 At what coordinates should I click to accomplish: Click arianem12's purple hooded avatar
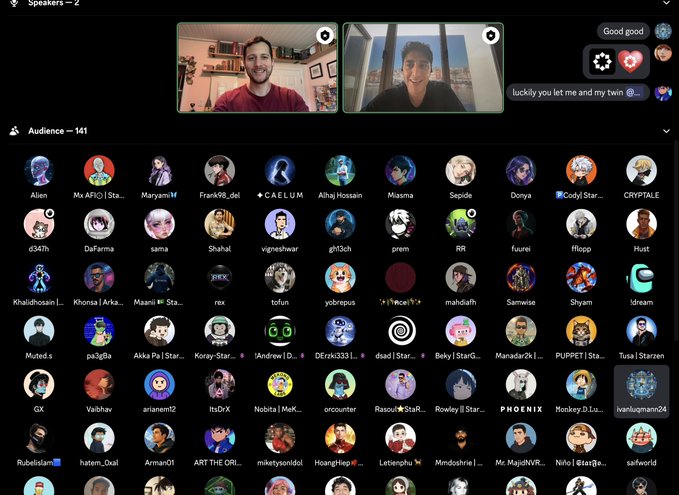coord(159,385)
